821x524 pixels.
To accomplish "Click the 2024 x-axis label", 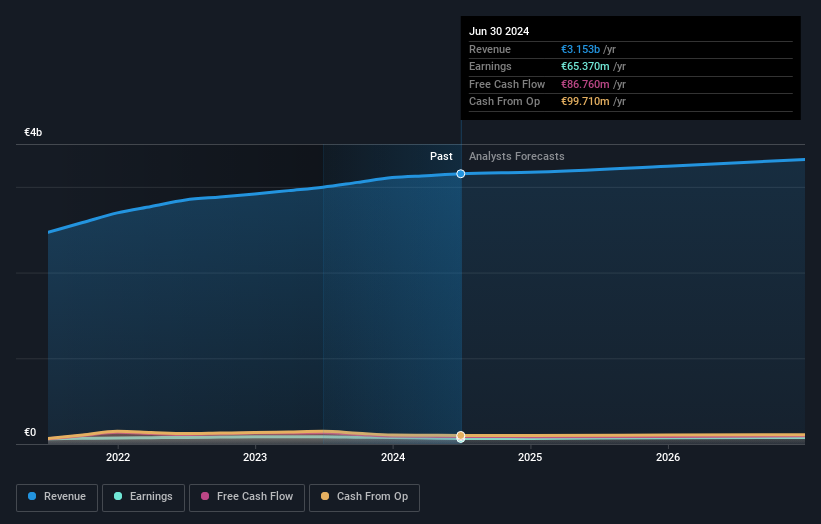I will coord(393,457).
